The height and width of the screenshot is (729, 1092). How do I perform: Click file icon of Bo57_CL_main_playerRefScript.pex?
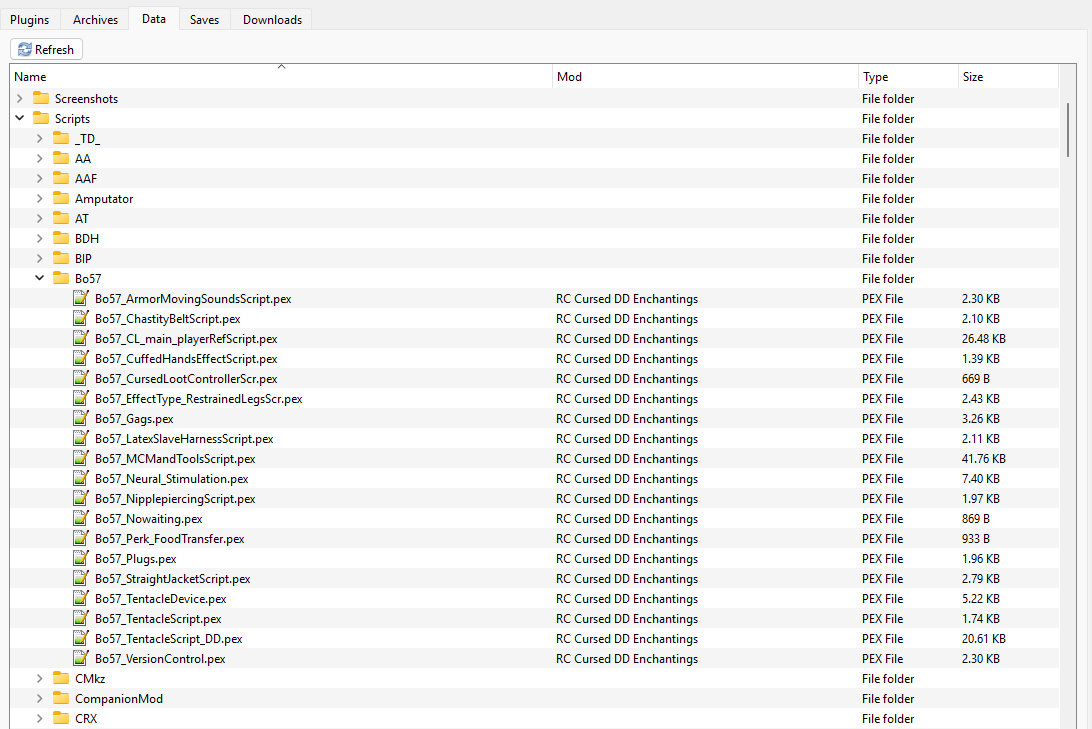[81, 338]
